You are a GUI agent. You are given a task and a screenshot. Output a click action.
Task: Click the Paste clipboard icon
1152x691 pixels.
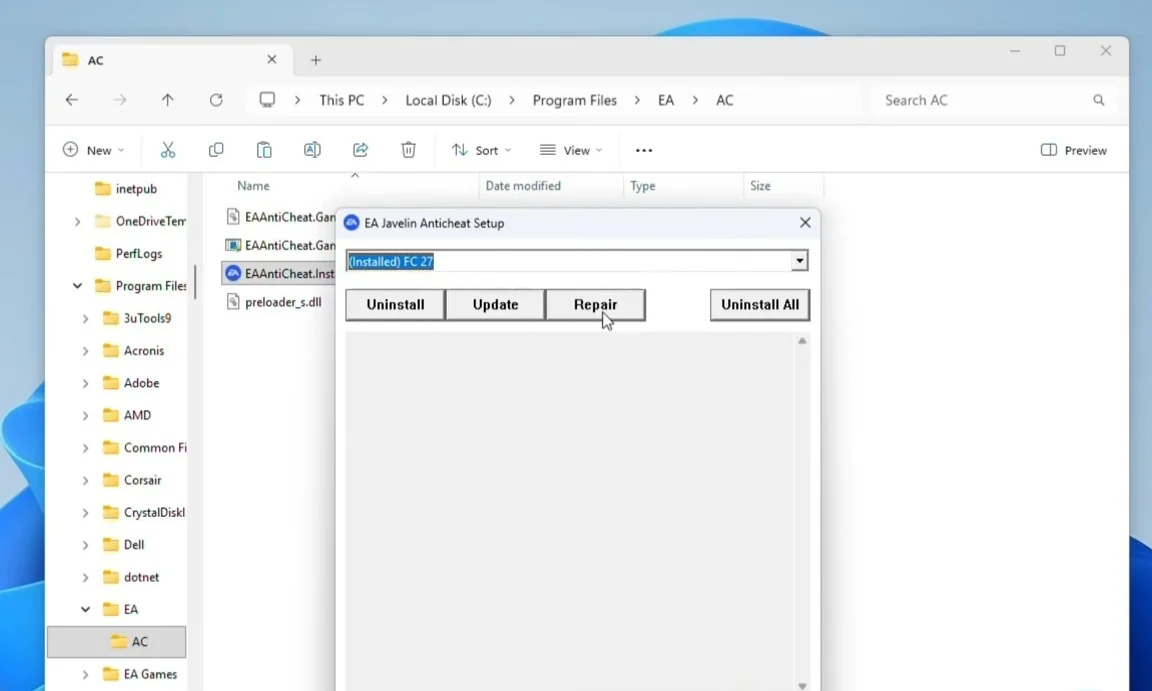pyautogui.click(x=264, y=150)
